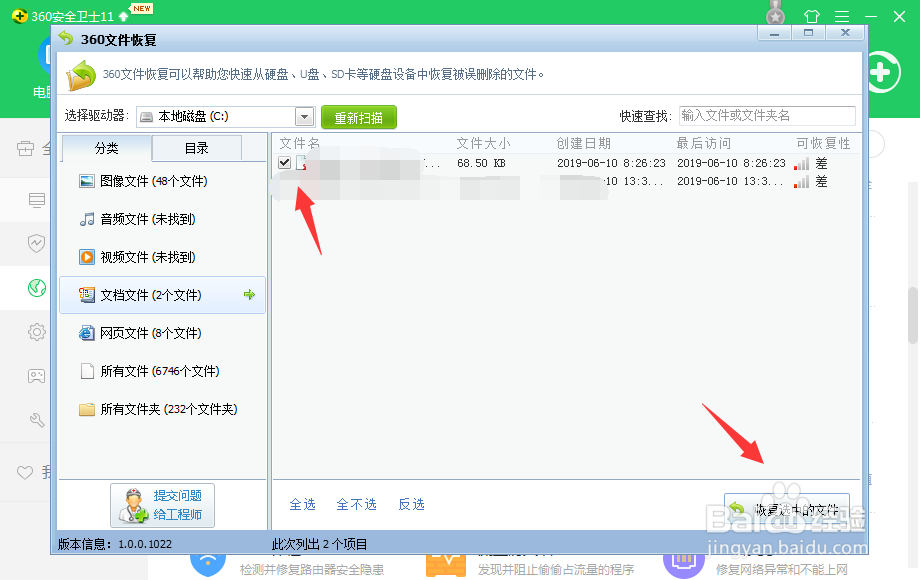Click 反选 to invert the selection
The image size is (920, 580).
(411, 505)
